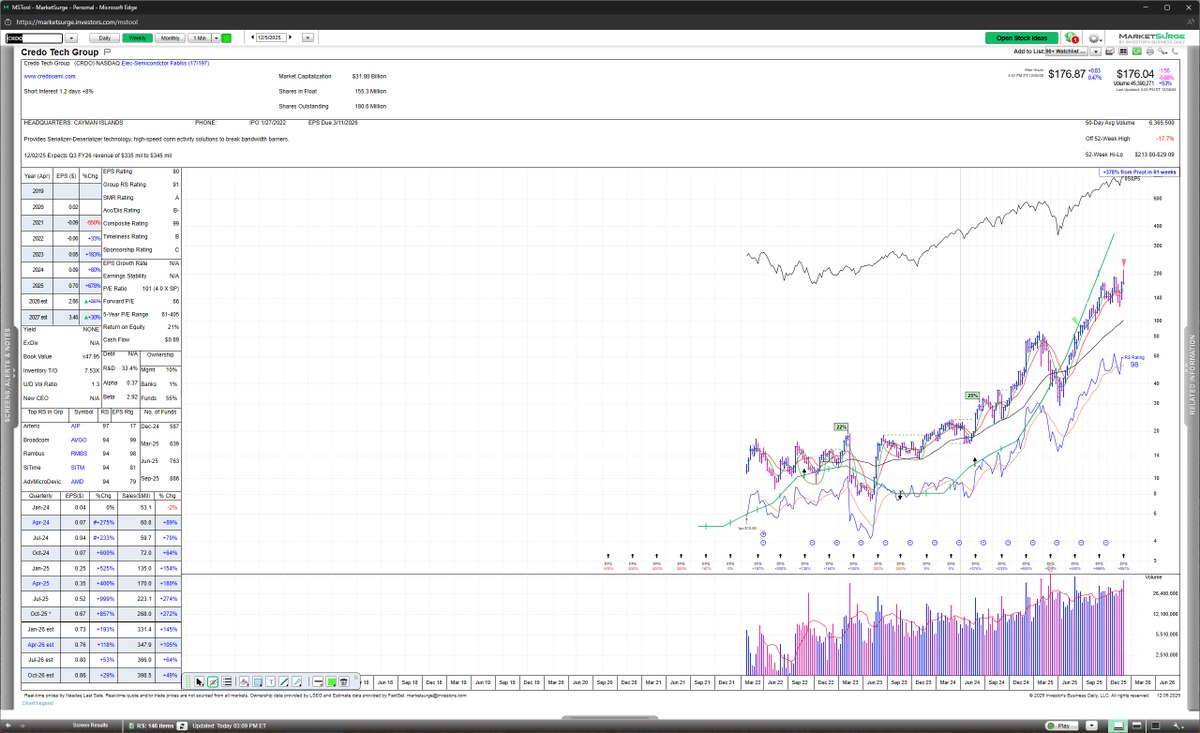Click the Open Stock Ideas button

tap(1022, 38)
